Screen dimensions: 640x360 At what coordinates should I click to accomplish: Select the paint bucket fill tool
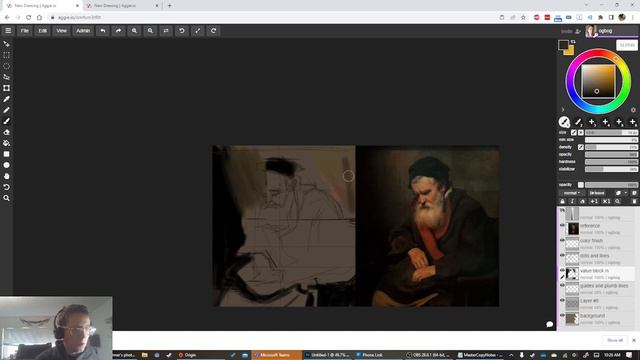click(x=7, y=143)
